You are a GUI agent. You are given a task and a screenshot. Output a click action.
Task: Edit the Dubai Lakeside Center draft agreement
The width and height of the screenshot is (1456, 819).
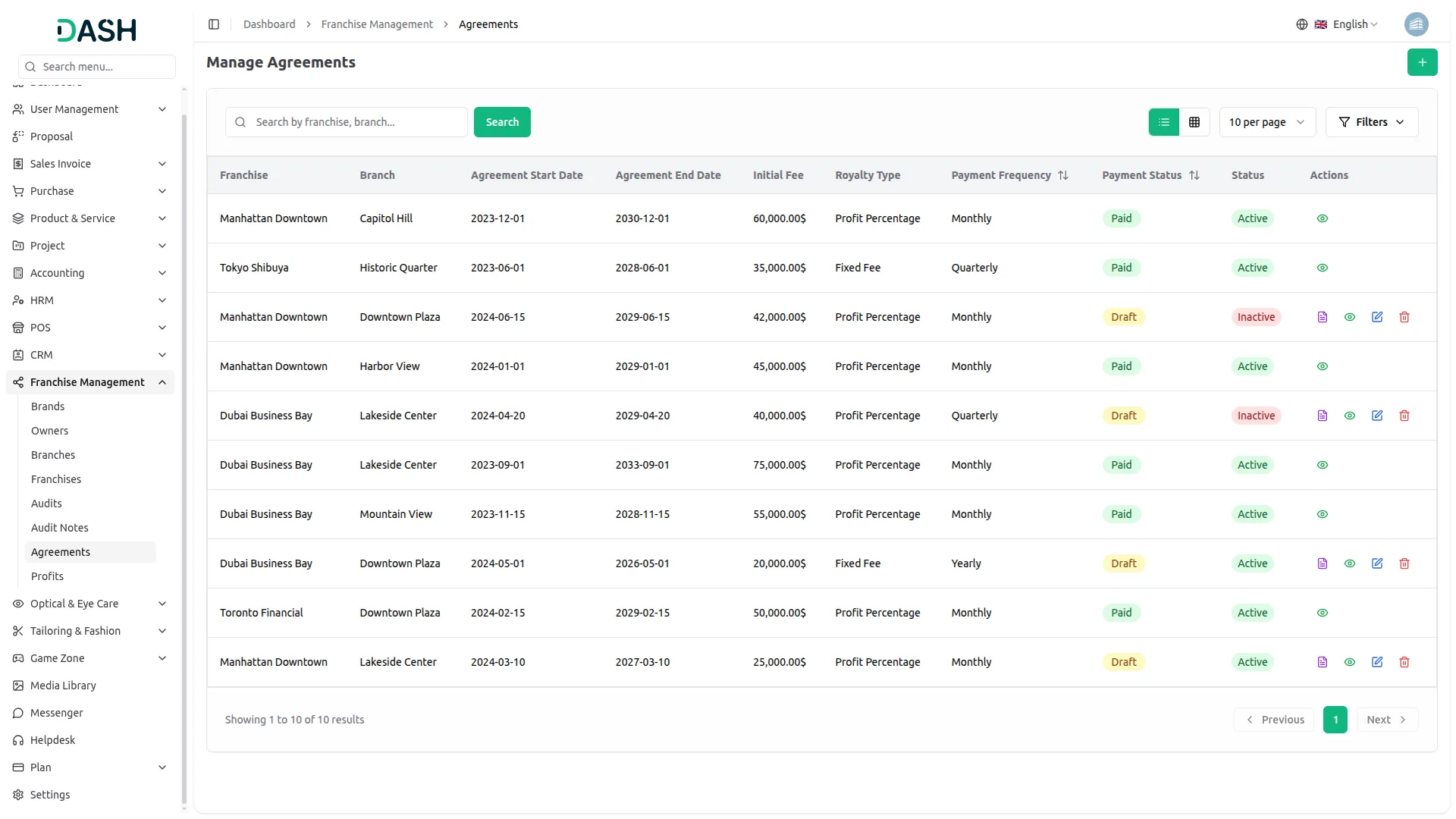[x=1377, y=416]
